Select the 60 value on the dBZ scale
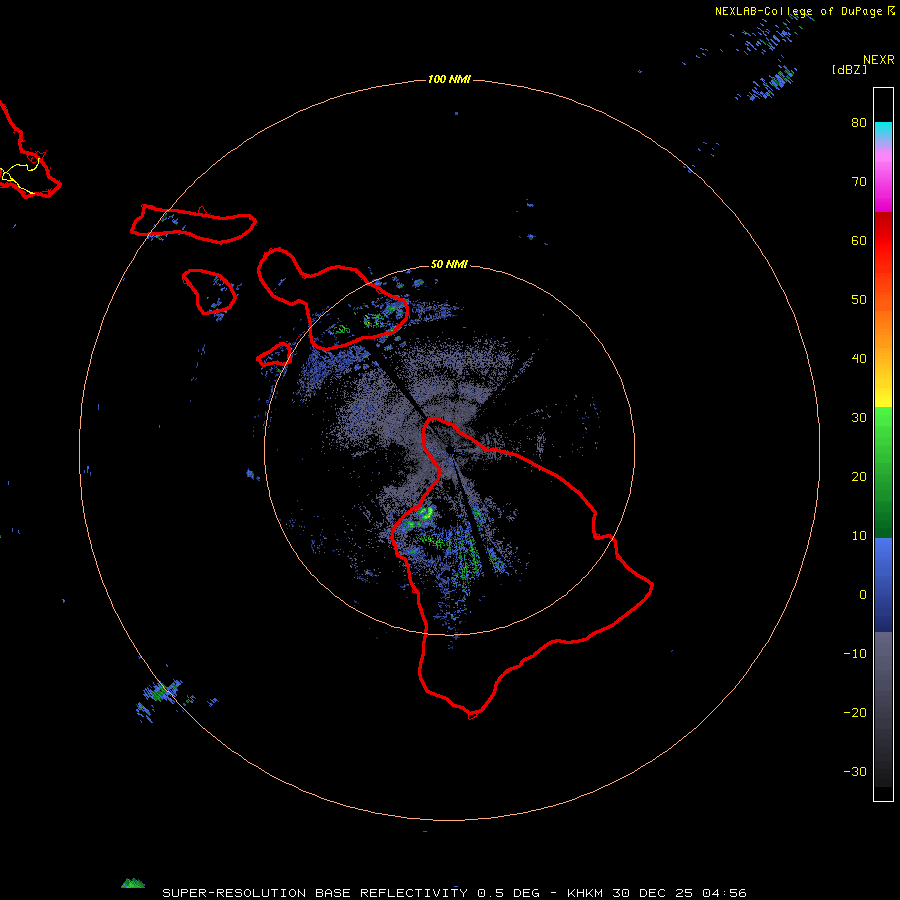This screenshot has height=900, width=900. pos(859,240)
